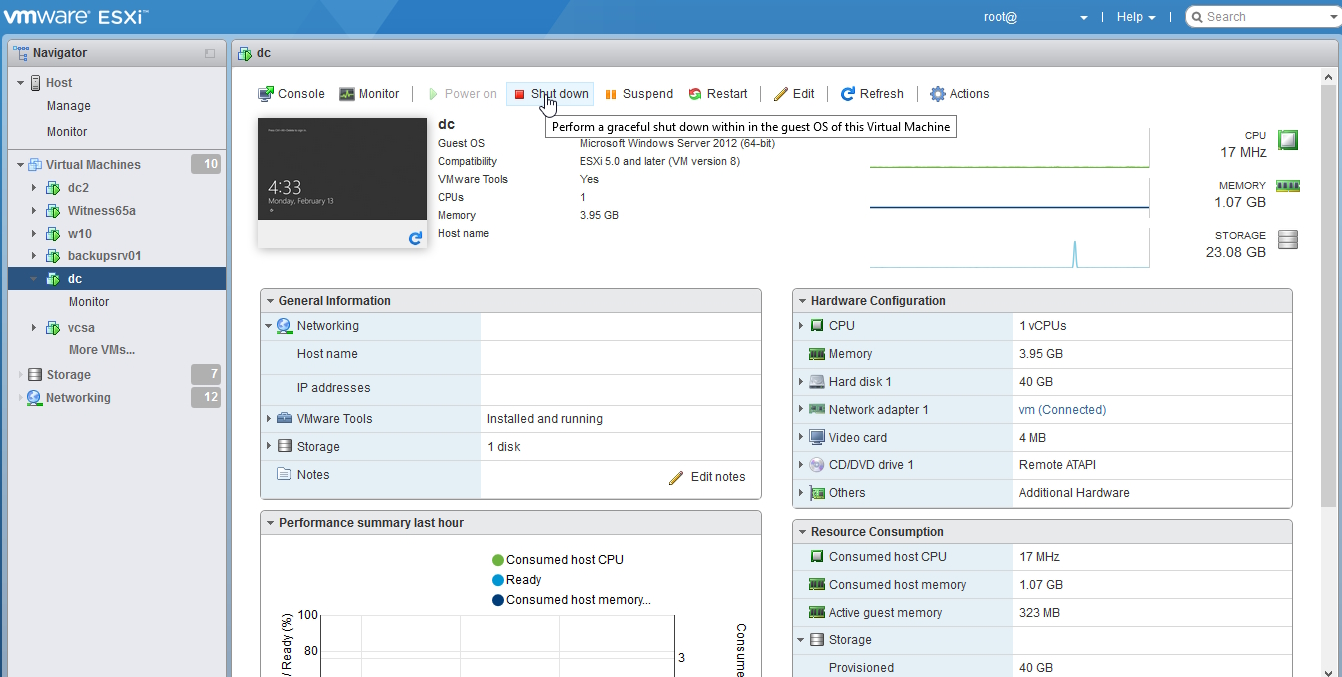Select Manage under Host
This screenshot has width=1342, height=677.
(x=68, y=106)
